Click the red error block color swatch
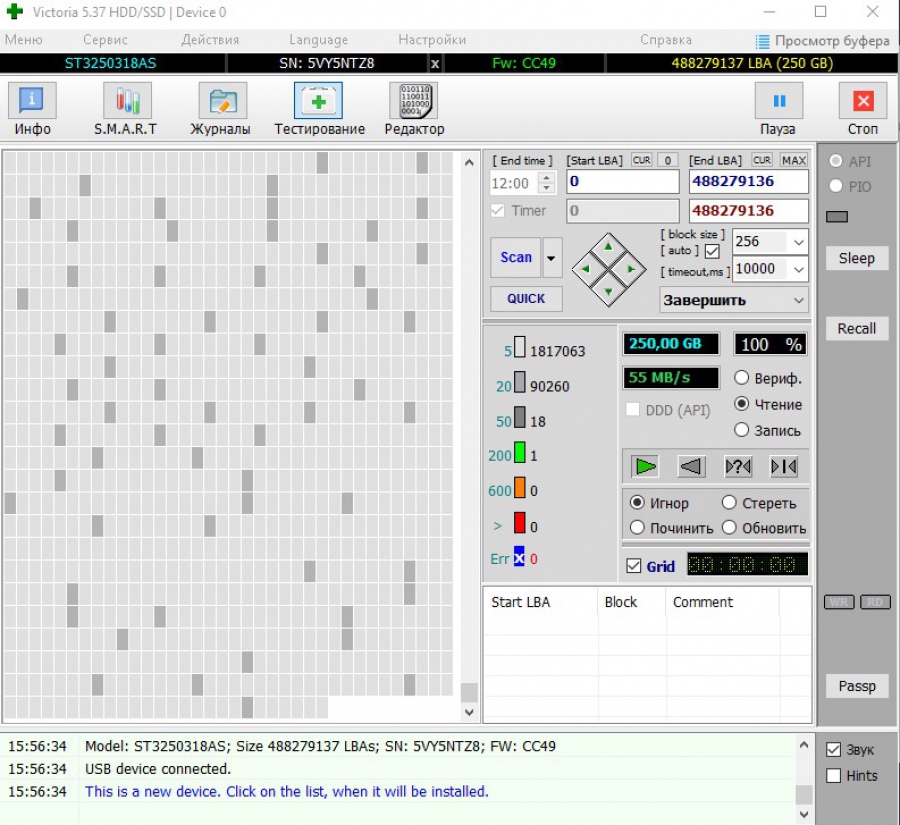 click(x=519, y=523)
